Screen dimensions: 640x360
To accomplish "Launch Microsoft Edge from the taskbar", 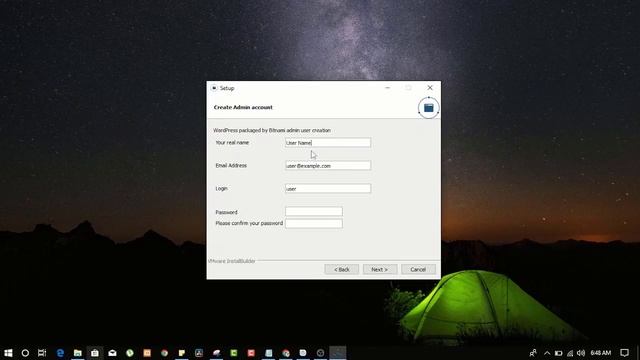I will (x=60, y=353).
